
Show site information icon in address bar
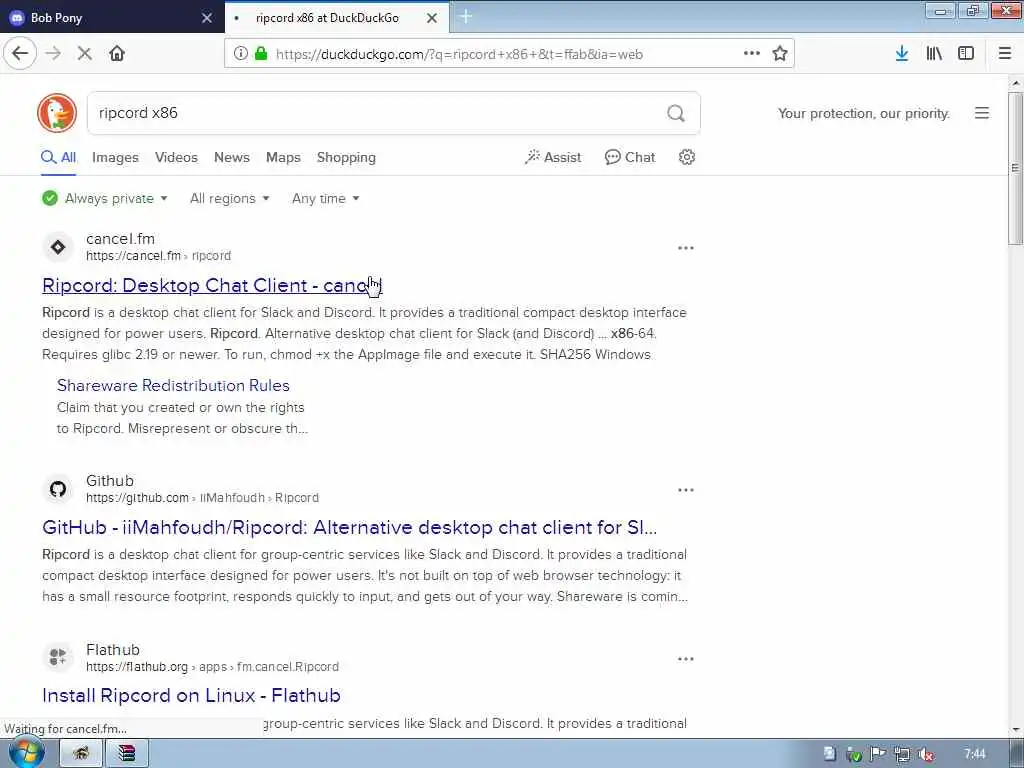[x=240, y=54]
